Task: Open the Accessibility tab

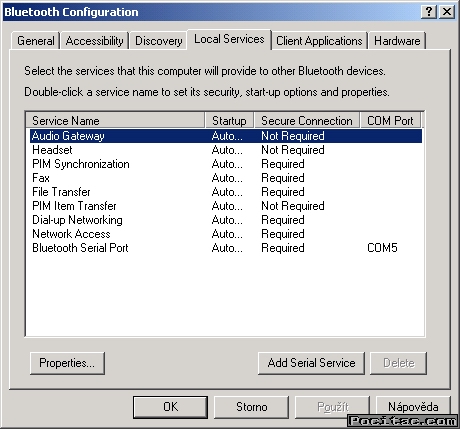Action: coord(94,41)
